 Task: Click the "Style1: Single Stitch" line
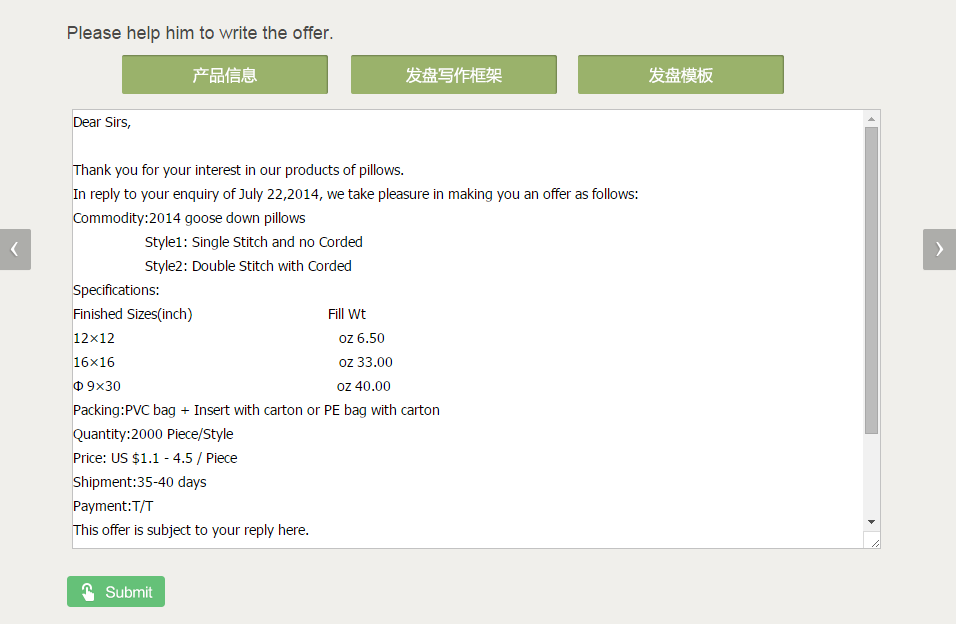253,242
